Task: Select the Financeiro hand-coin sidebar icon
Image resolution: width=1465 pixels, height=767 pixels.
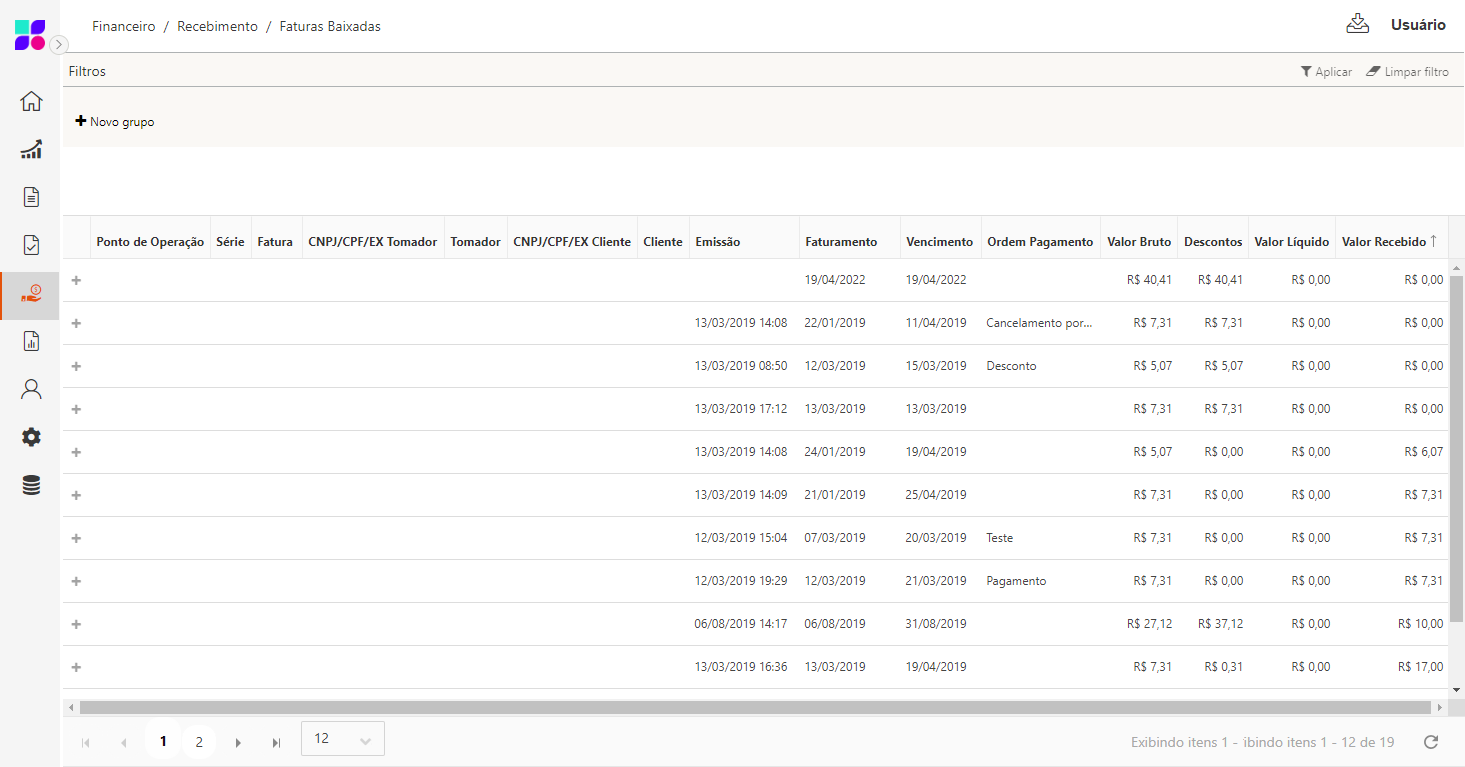Action: click(31, 294)
